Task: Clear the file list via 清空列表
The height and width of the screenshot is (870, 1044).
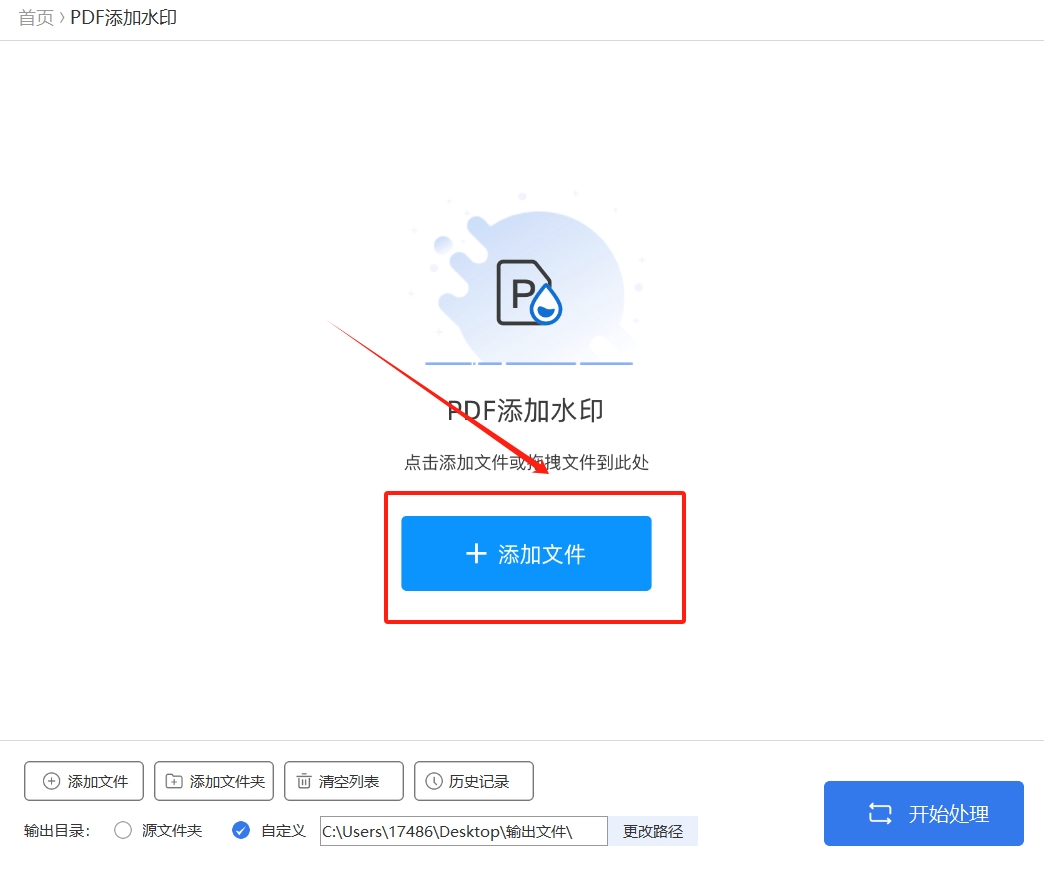Action: coord(343,781)
